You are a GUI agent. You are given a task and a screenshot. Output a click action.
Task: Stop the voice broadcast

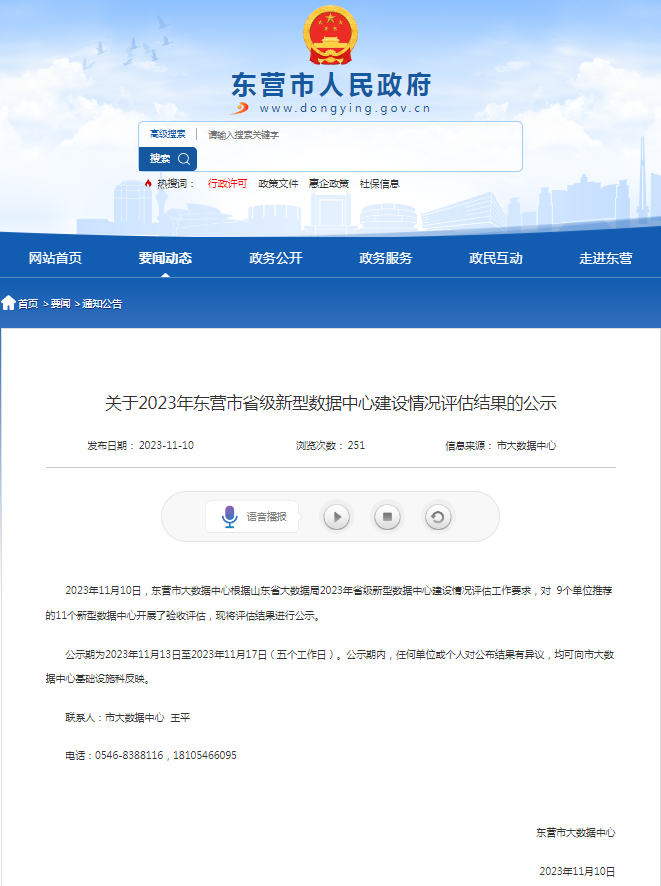[387, 516]
